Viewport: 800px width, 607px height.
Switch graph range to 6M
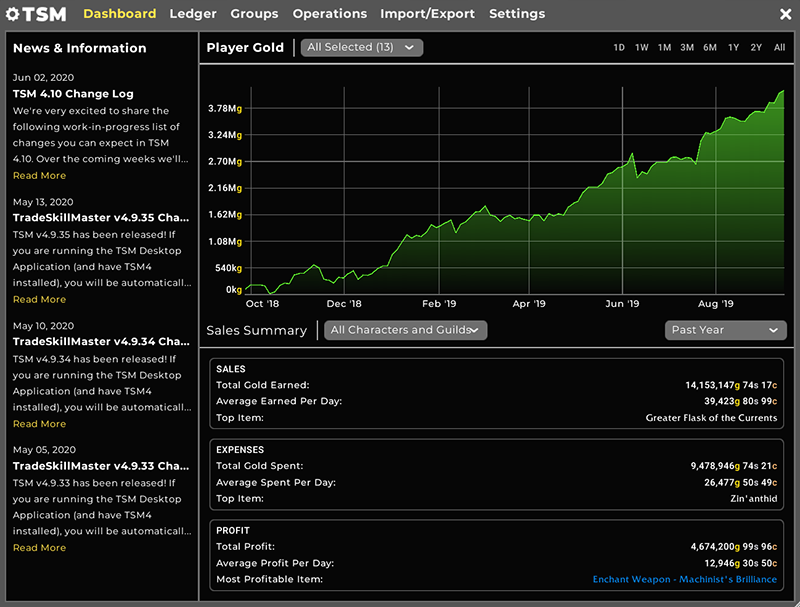pos(710,47)
